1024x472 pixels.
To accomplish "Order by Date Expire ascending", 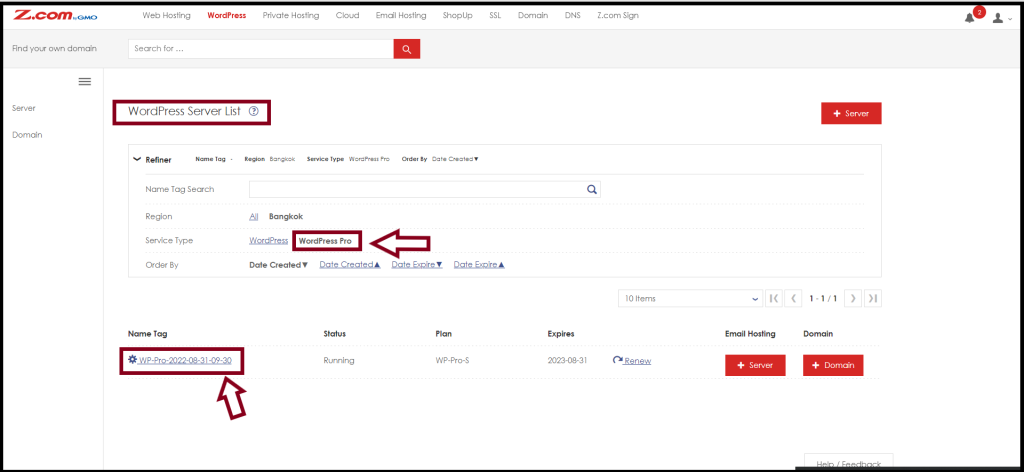I will click(479, 265).
